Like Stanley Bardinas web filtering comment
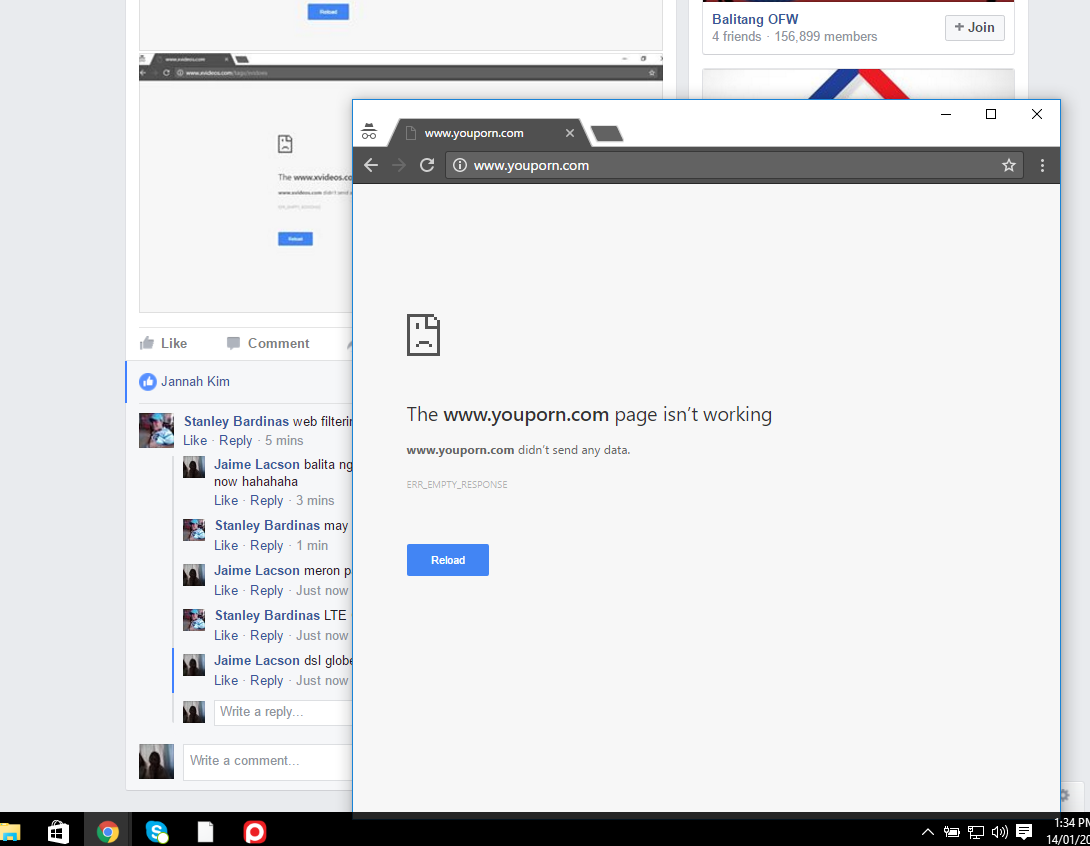 [195, 441]
